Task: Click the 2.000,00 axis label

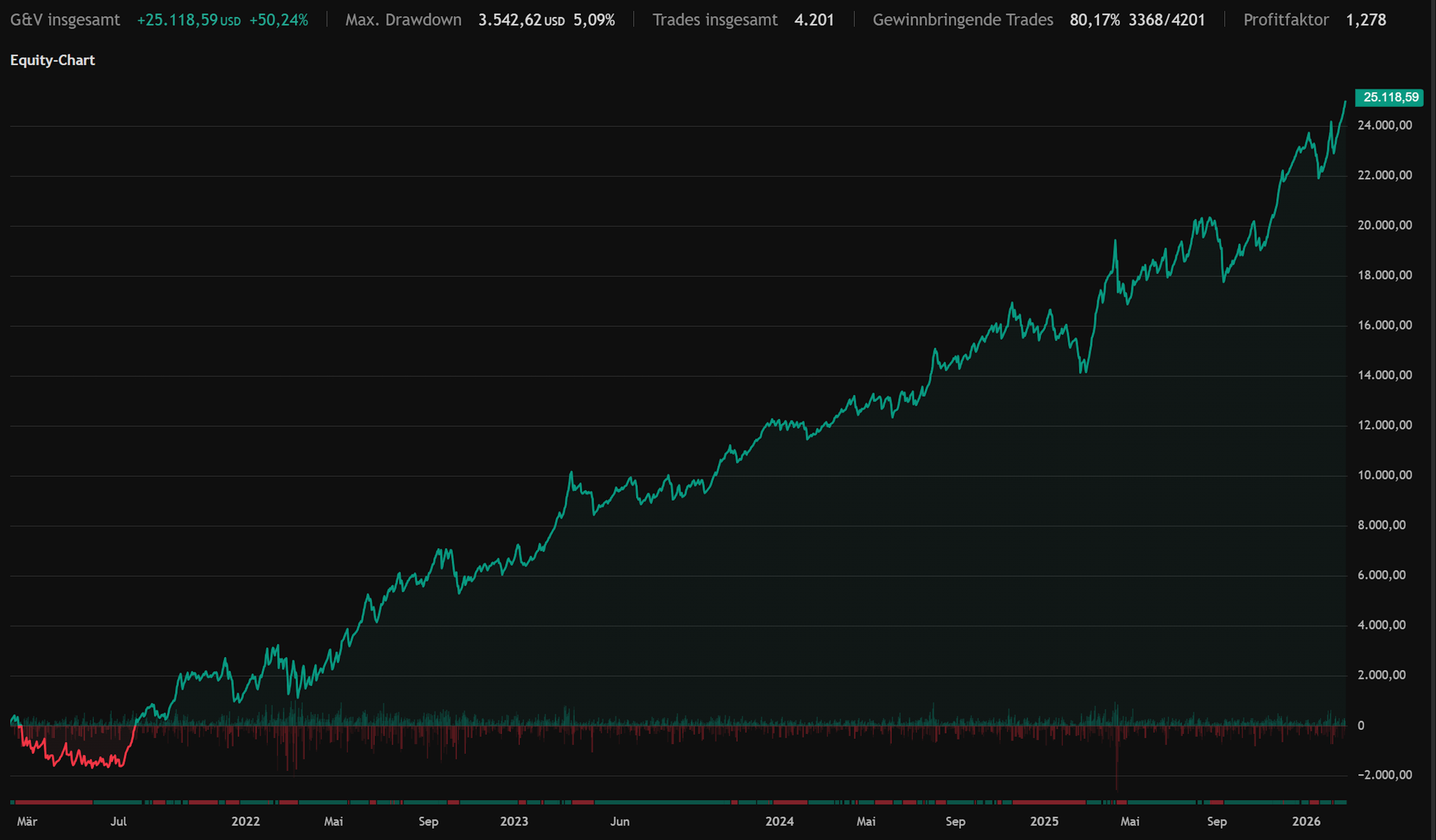Action: 1382,675
